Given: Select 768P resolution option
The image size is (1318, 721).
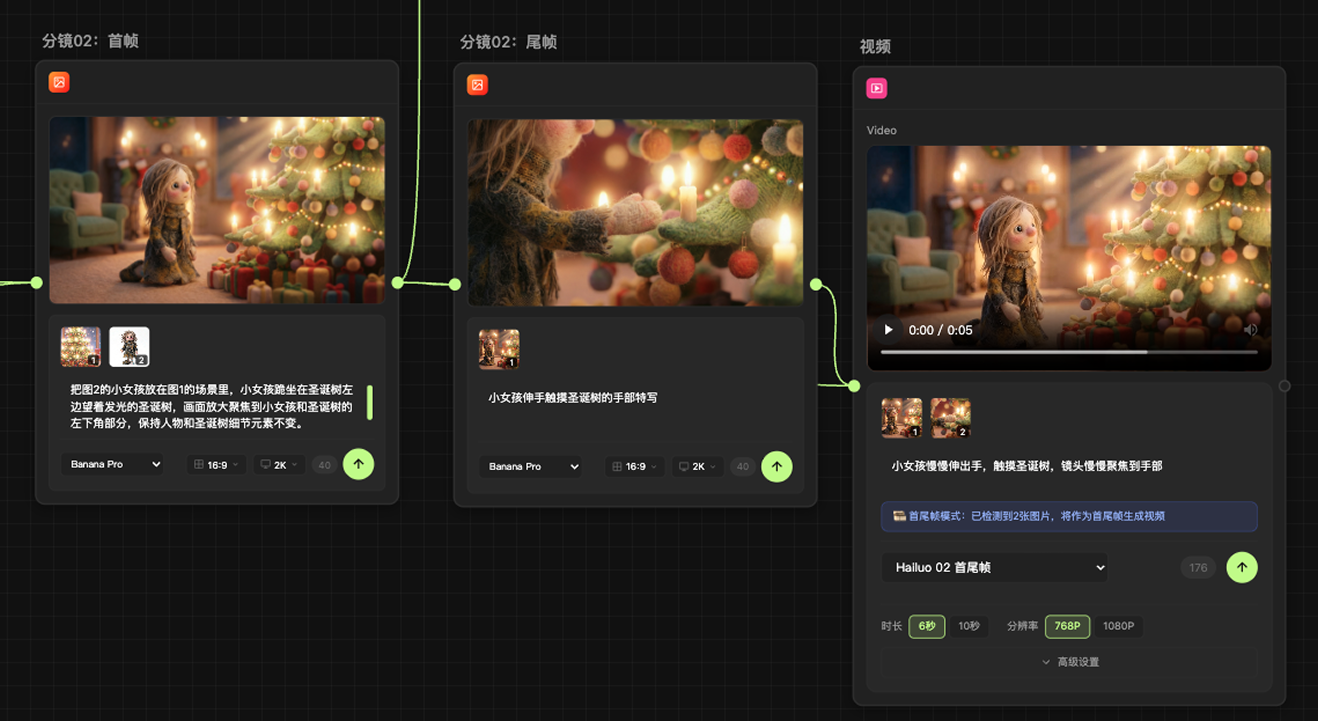Looking at the screenshot, I should click(1067, 626).
